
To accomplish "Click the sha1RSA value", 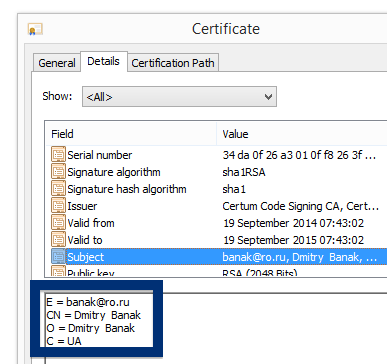I will coord(244,172).
